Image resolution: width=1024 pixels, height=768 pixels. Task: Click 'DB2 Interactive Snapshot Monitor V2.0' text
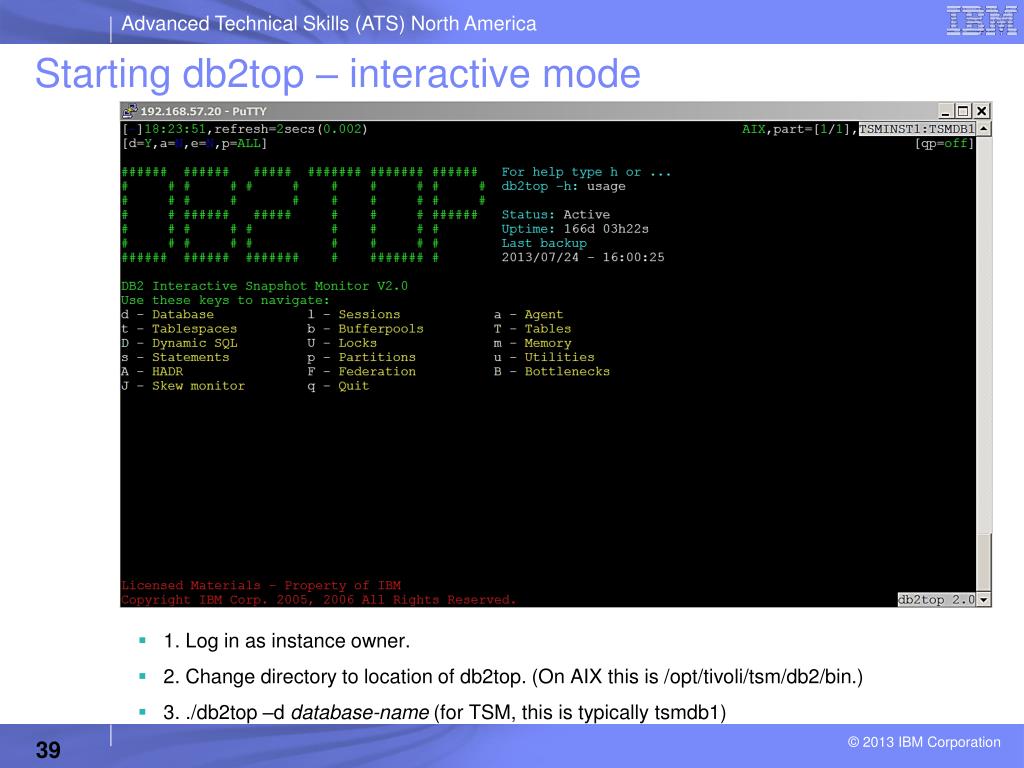click(x=264, y=286)
